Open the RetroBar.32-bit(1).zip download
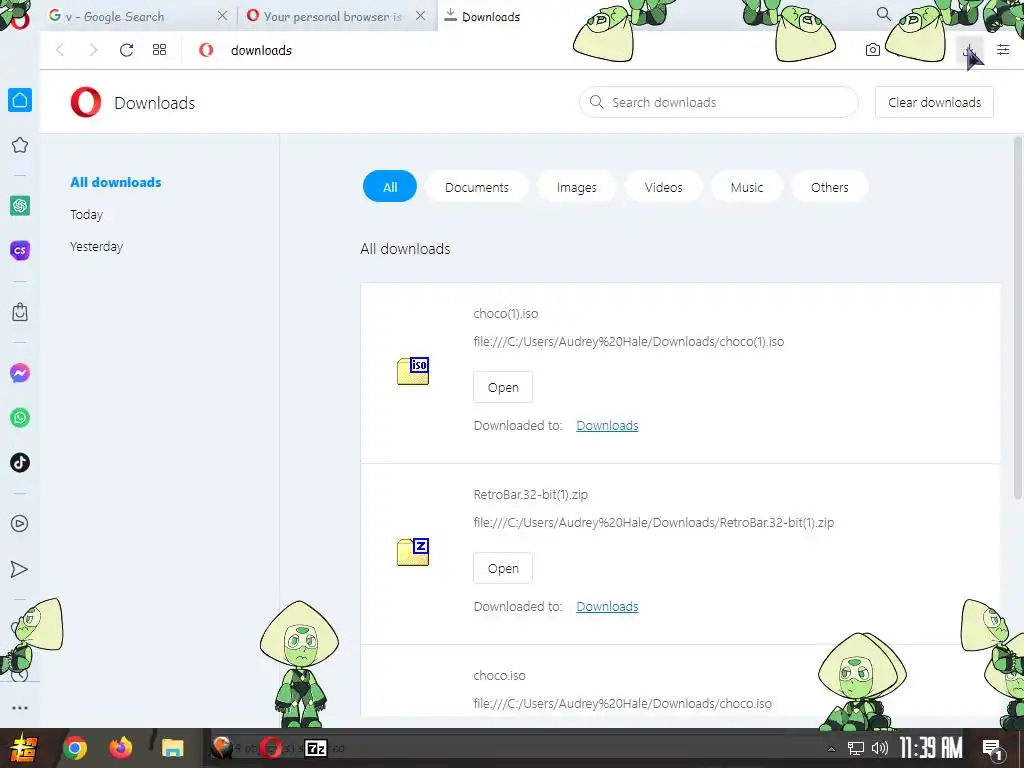Image resolution: width=1024 pixels, height=768 pixels. click(x=503, y=568)
